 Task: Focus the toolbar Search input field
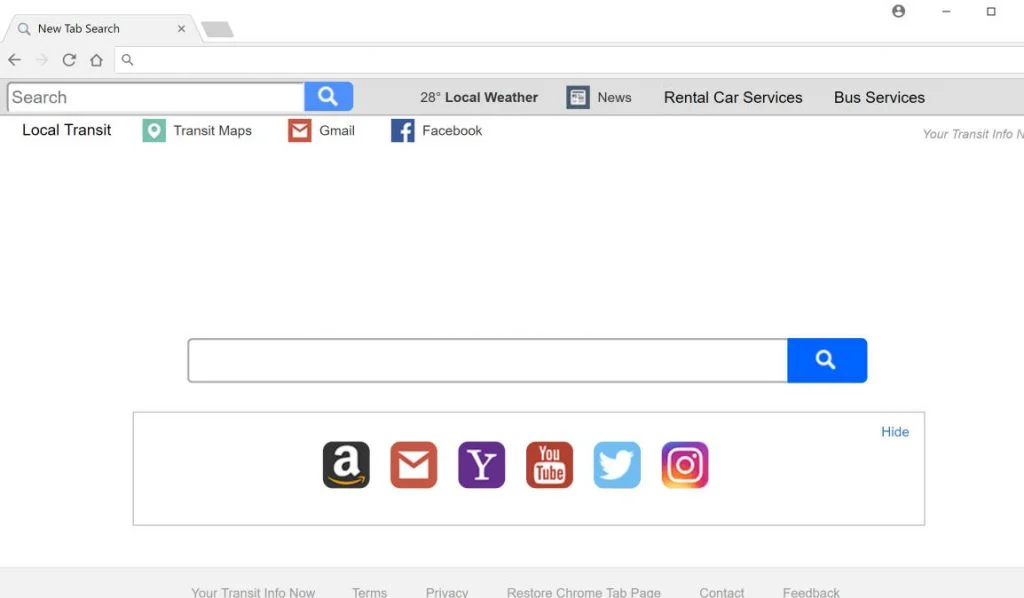coord(156,97)
